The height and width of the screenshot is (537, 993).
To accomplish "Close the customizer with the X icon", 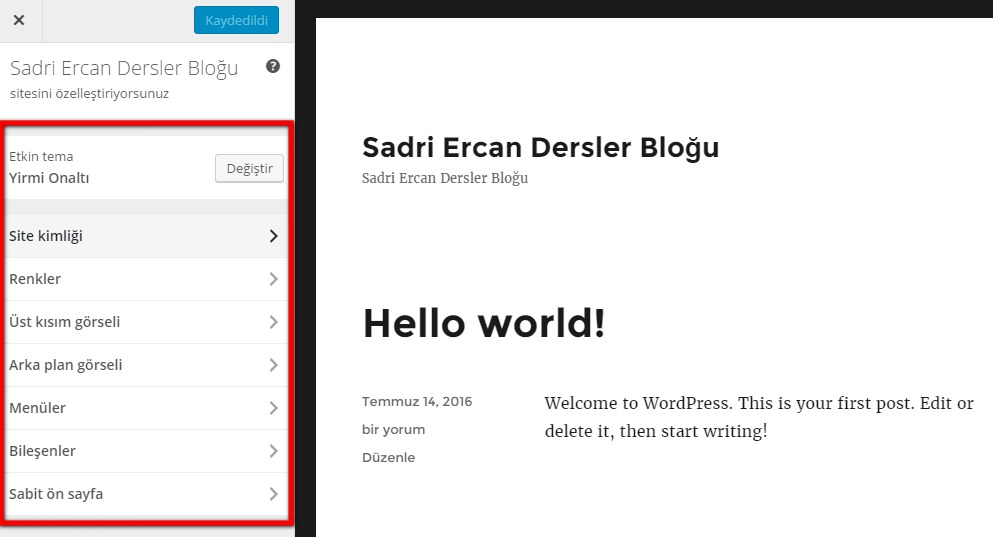I will (19, 20).
